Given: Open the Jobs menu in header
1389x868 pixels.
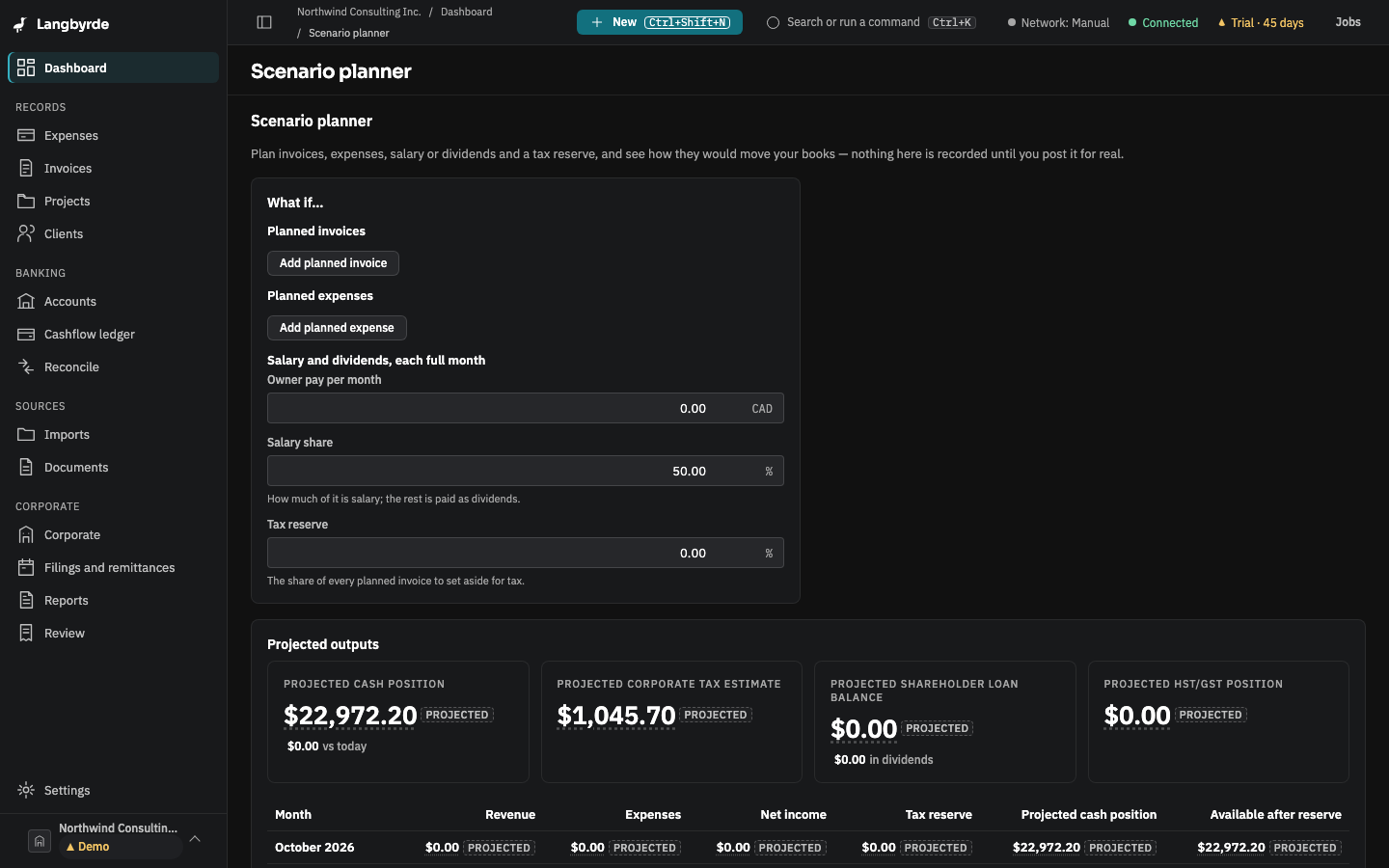Looking at the screenshot, I should pos(1348,22).
